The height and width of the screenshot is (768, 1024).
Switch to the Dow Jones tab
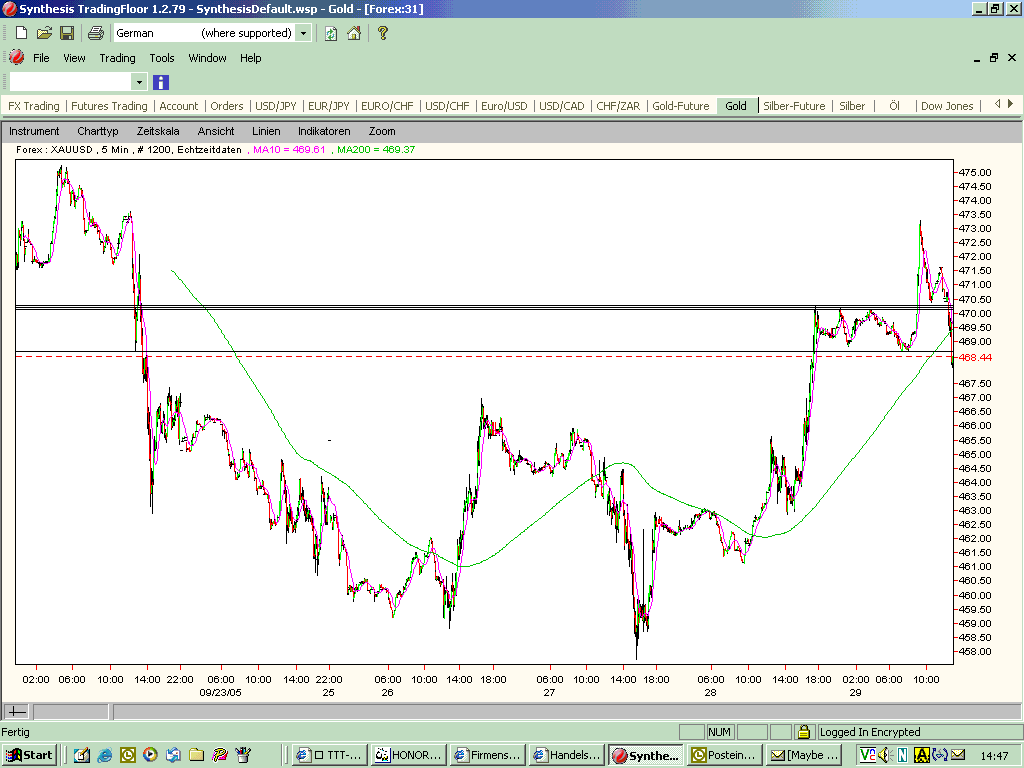(947, 106)
